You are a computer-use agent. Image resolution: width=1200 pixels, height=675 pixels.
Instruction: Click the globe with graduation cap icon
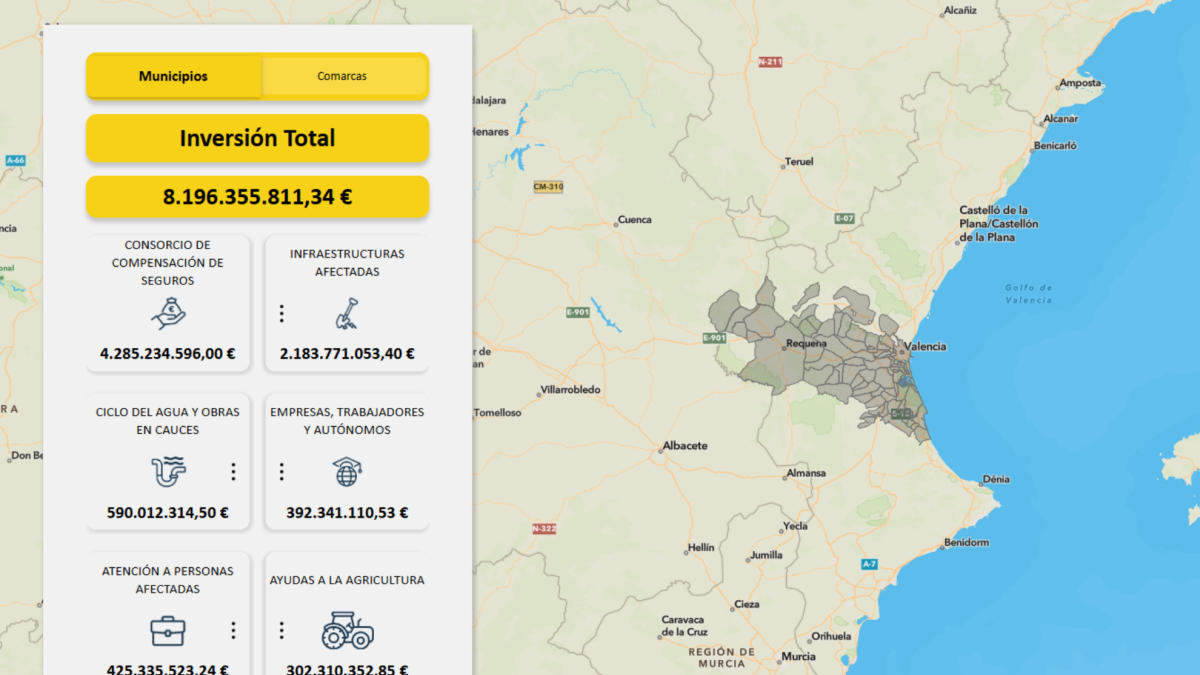tap(346, 471)
